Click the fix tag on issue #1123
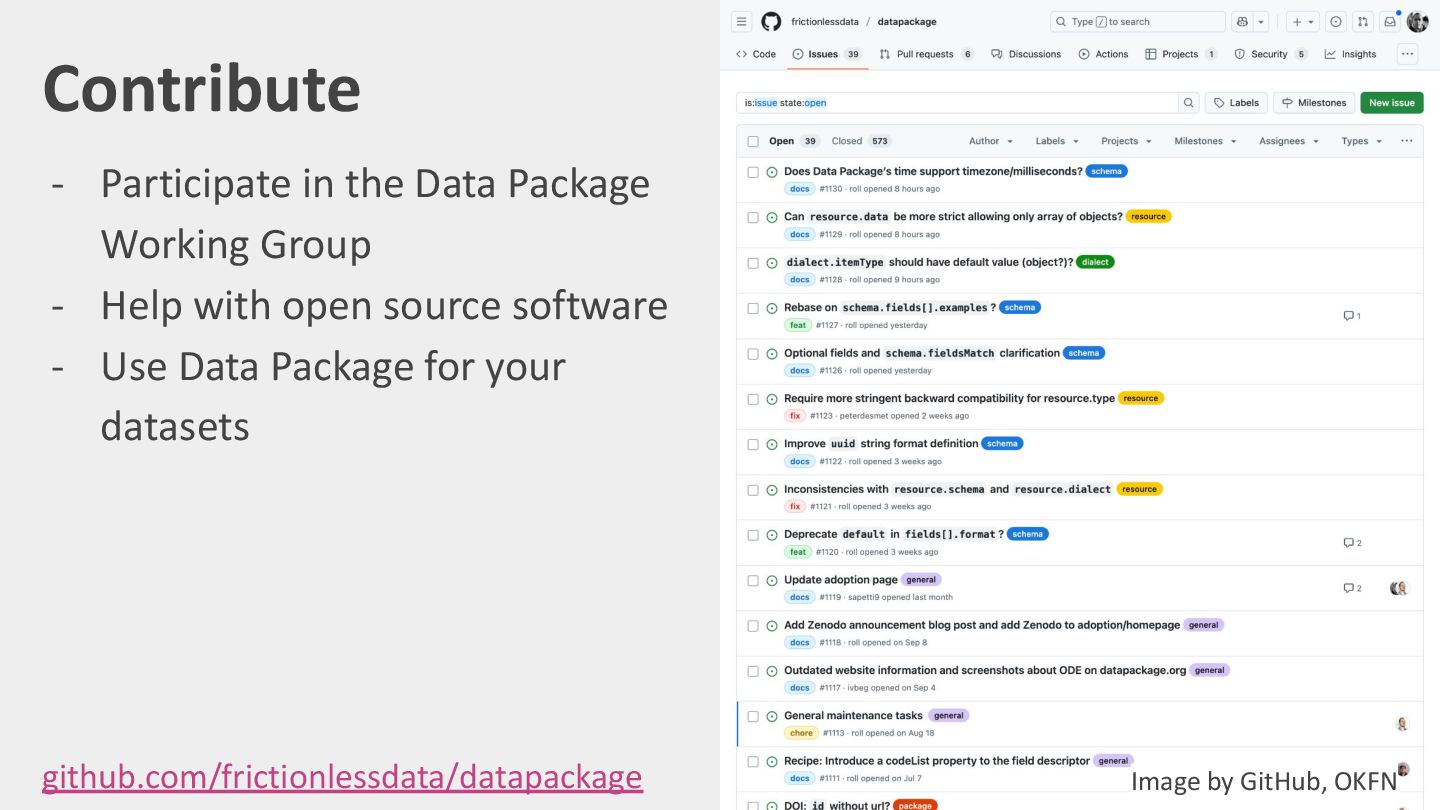The width and height of the screenshot is (1440, 810). click(x=795, y=416)
